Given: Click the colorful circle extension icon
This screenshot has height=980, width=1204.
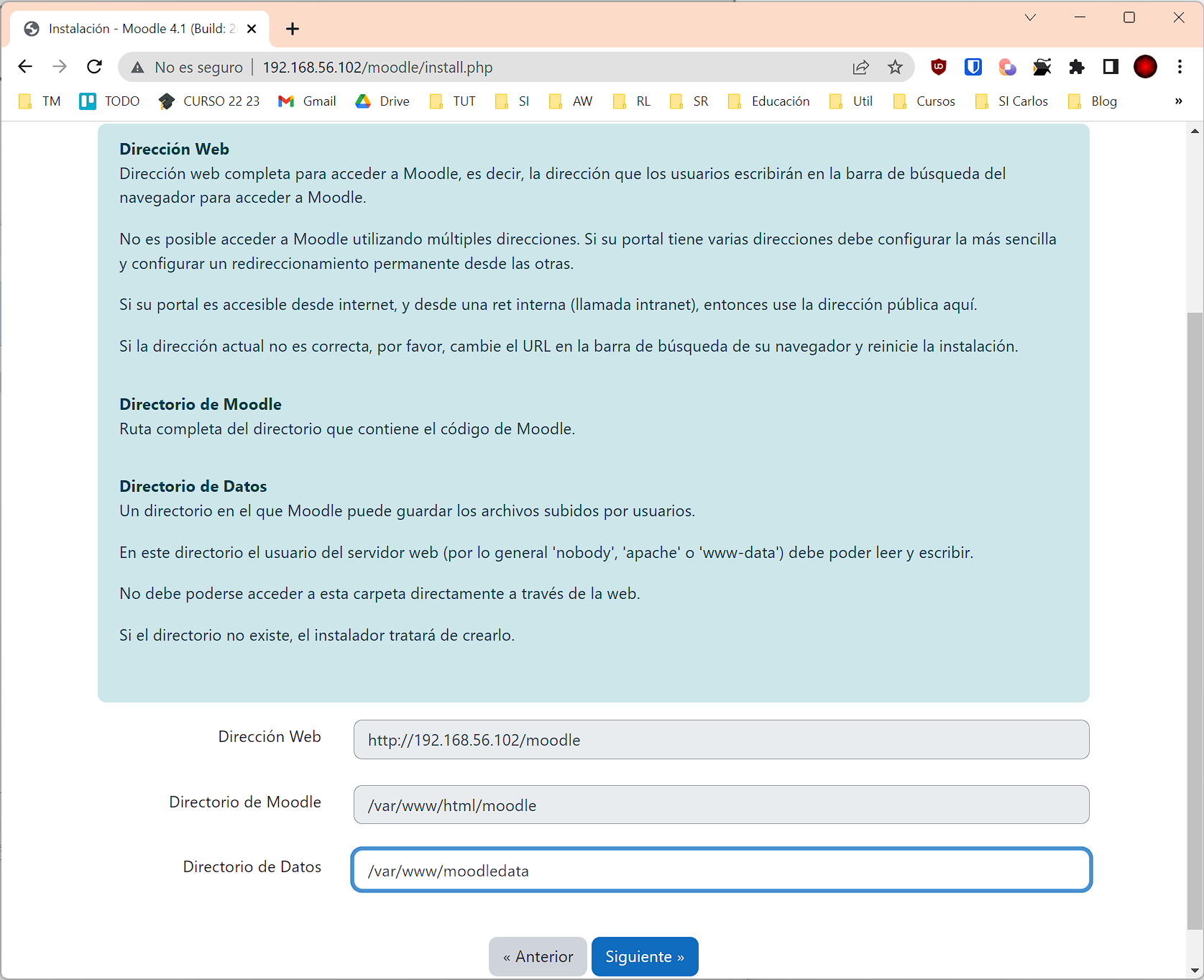Looking at the screenshot, I should coord(1007,67).
